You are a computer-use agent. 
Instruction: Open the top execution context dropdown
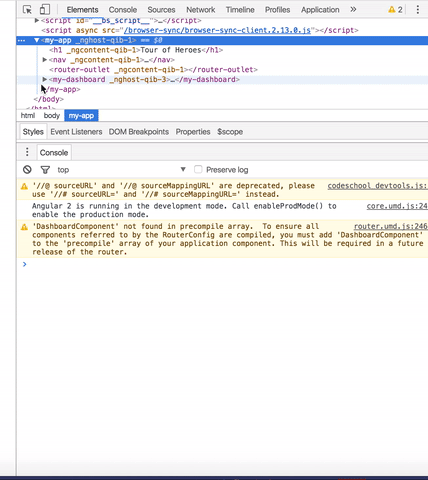[x=121, y=170]
